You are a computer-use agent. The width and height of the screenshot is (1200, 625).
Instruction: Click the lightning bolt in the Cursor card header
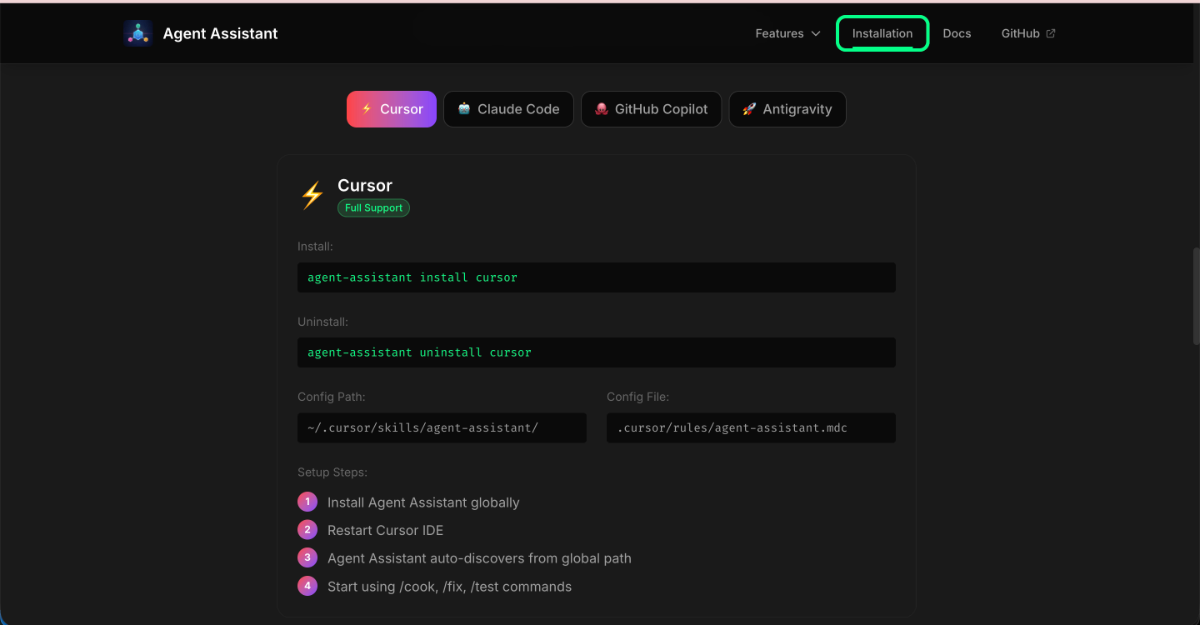311,193
